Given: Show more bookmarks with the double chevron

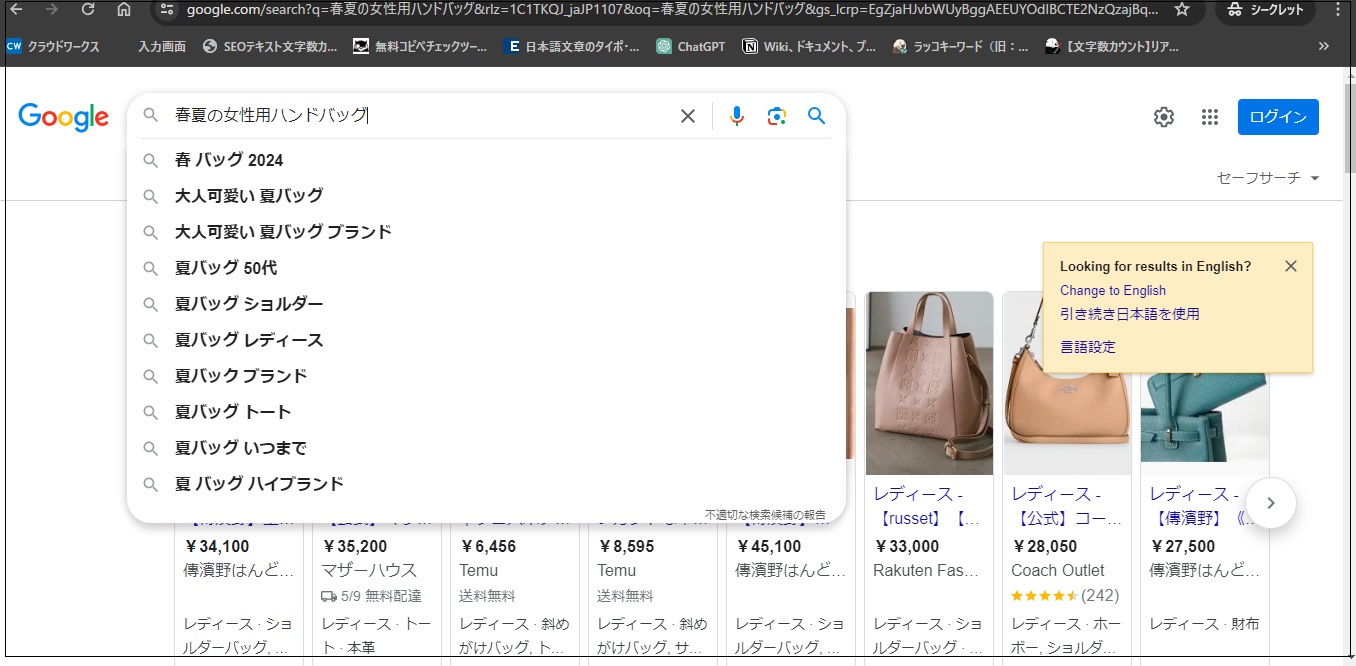Looking at the screenshot, I should point(1324,46).
